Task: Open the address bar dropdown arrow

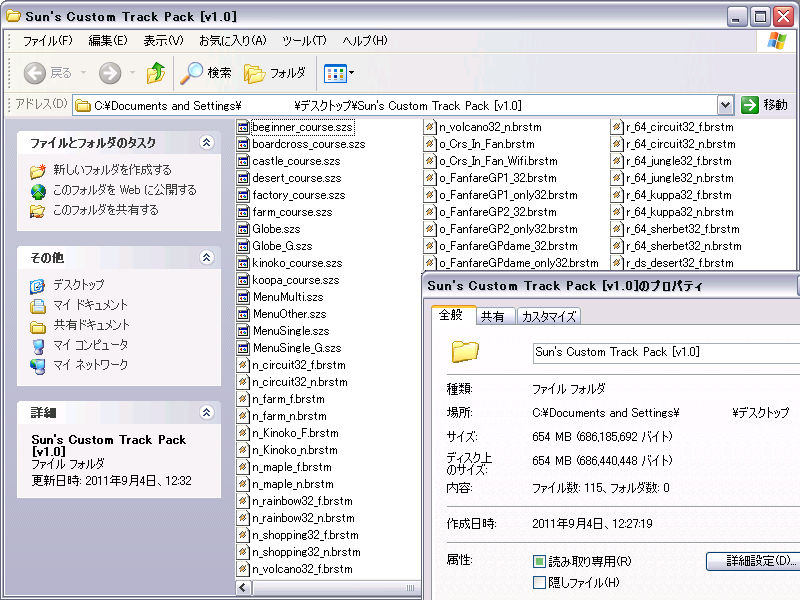Action: pyautogui.click(x=725, y=106)
